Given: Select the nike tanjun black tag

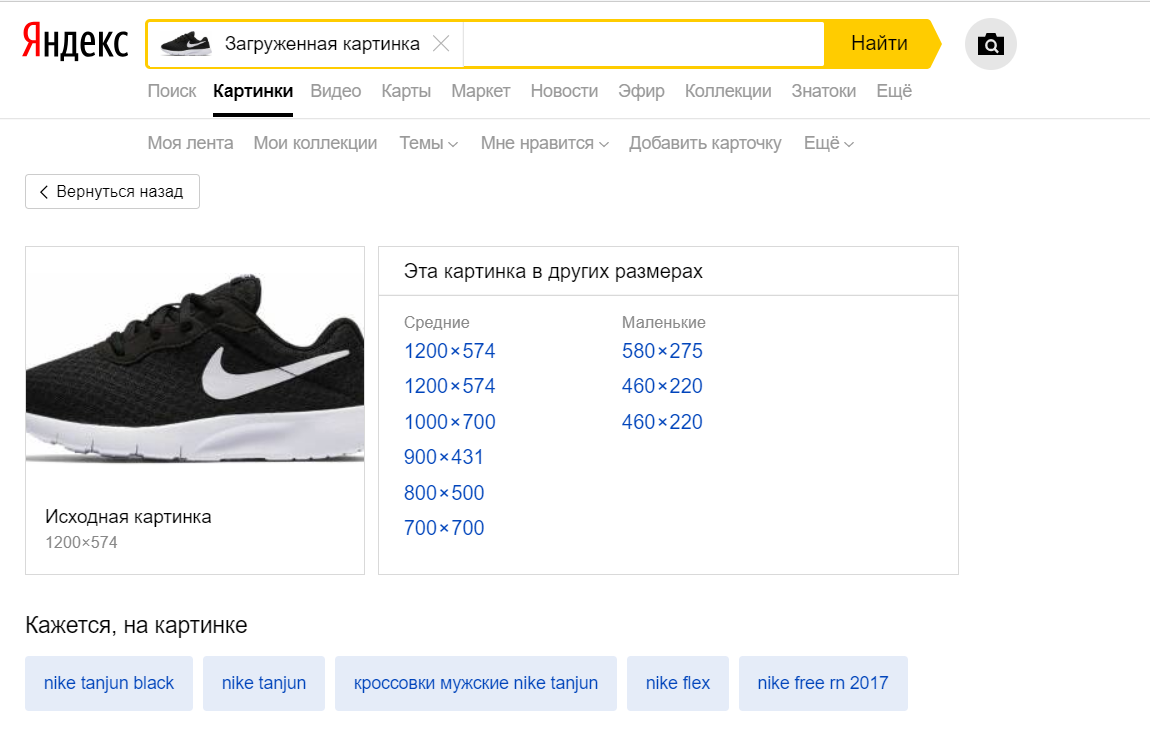Looking at the screenshot, I should click(109, 684).
